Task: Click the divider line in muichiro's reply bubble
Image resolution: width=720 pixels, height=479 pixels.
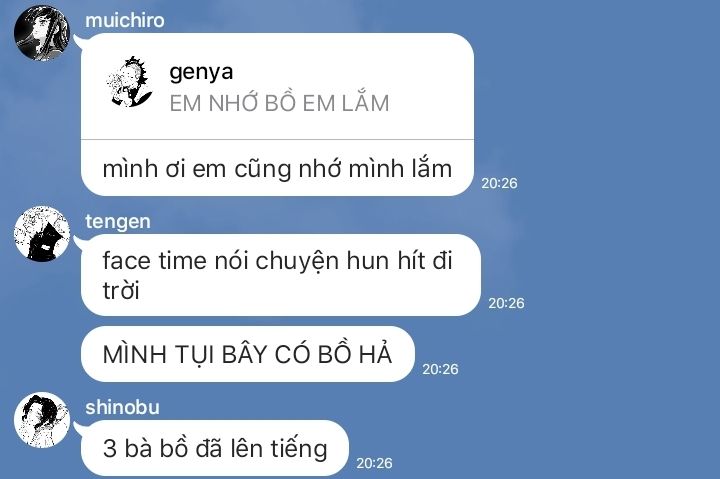Action: click(277, 139)
